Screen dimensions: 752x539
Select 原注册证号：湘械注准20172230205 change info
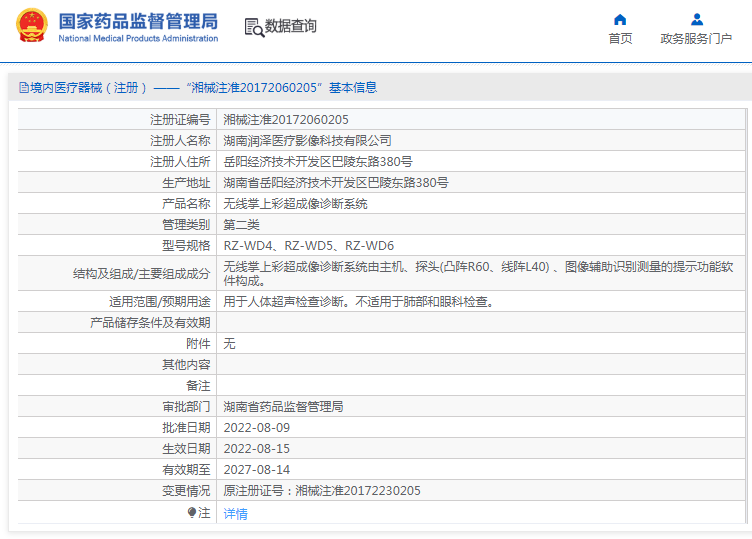[x=322, y=491]
